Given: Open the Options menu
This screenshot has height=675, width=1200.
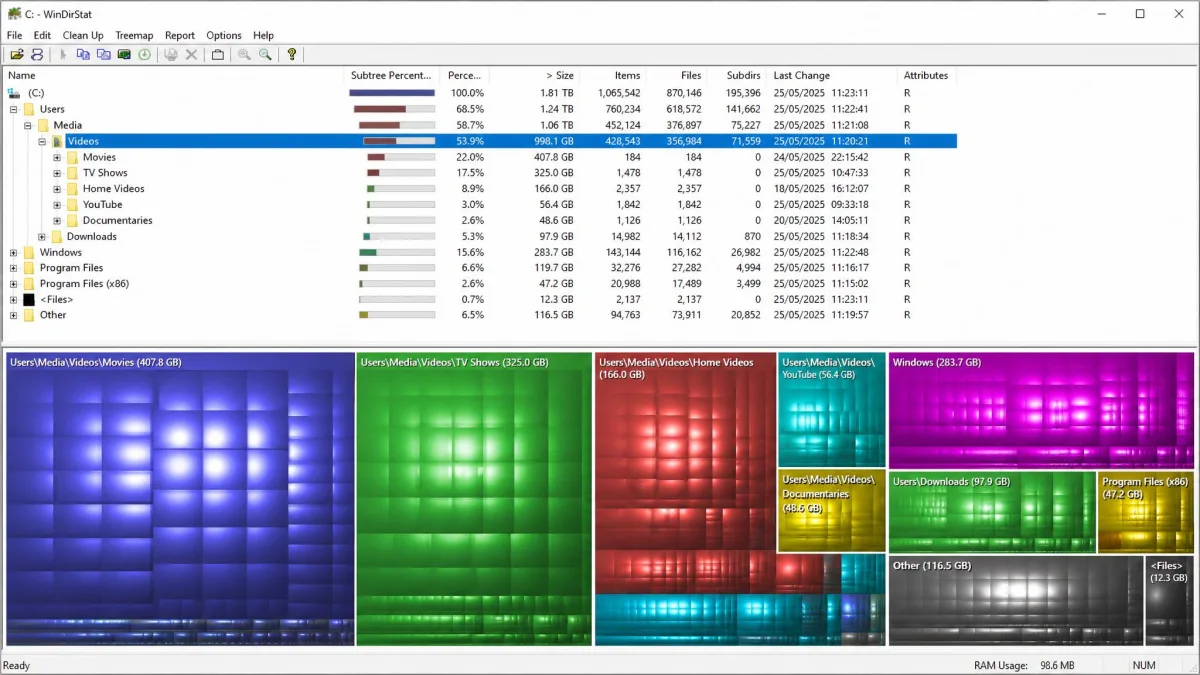Looking at the screenshot, I should [x=224, y=35].
